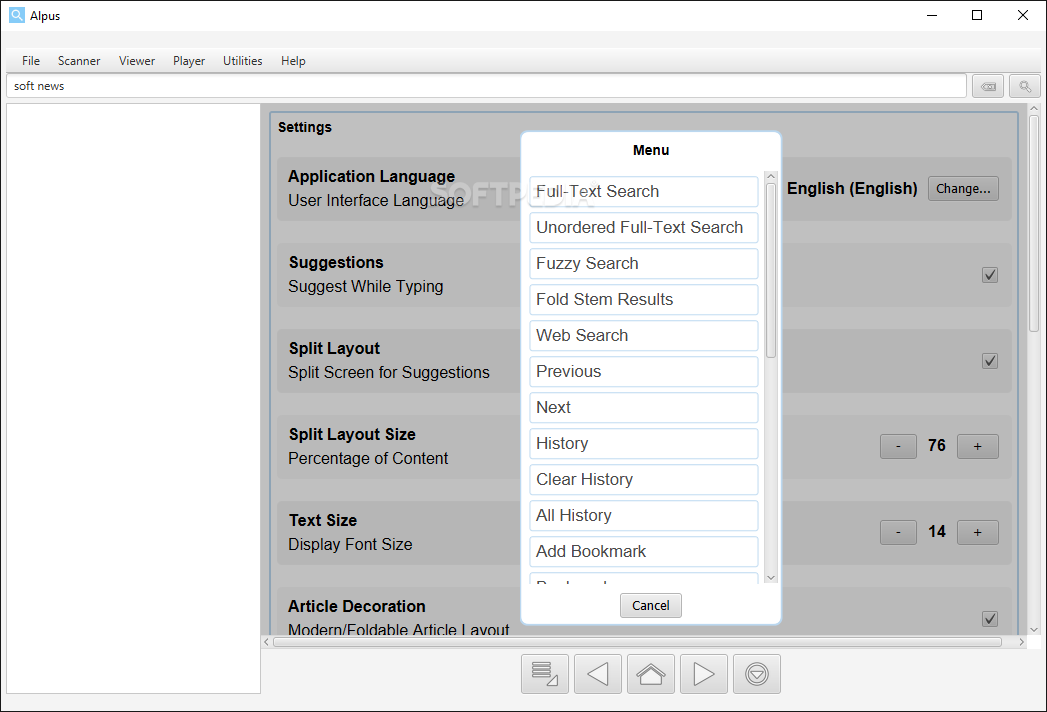1047x712 pixels.
Task: Select Fuzzy Search option
Action: [644, 264]
